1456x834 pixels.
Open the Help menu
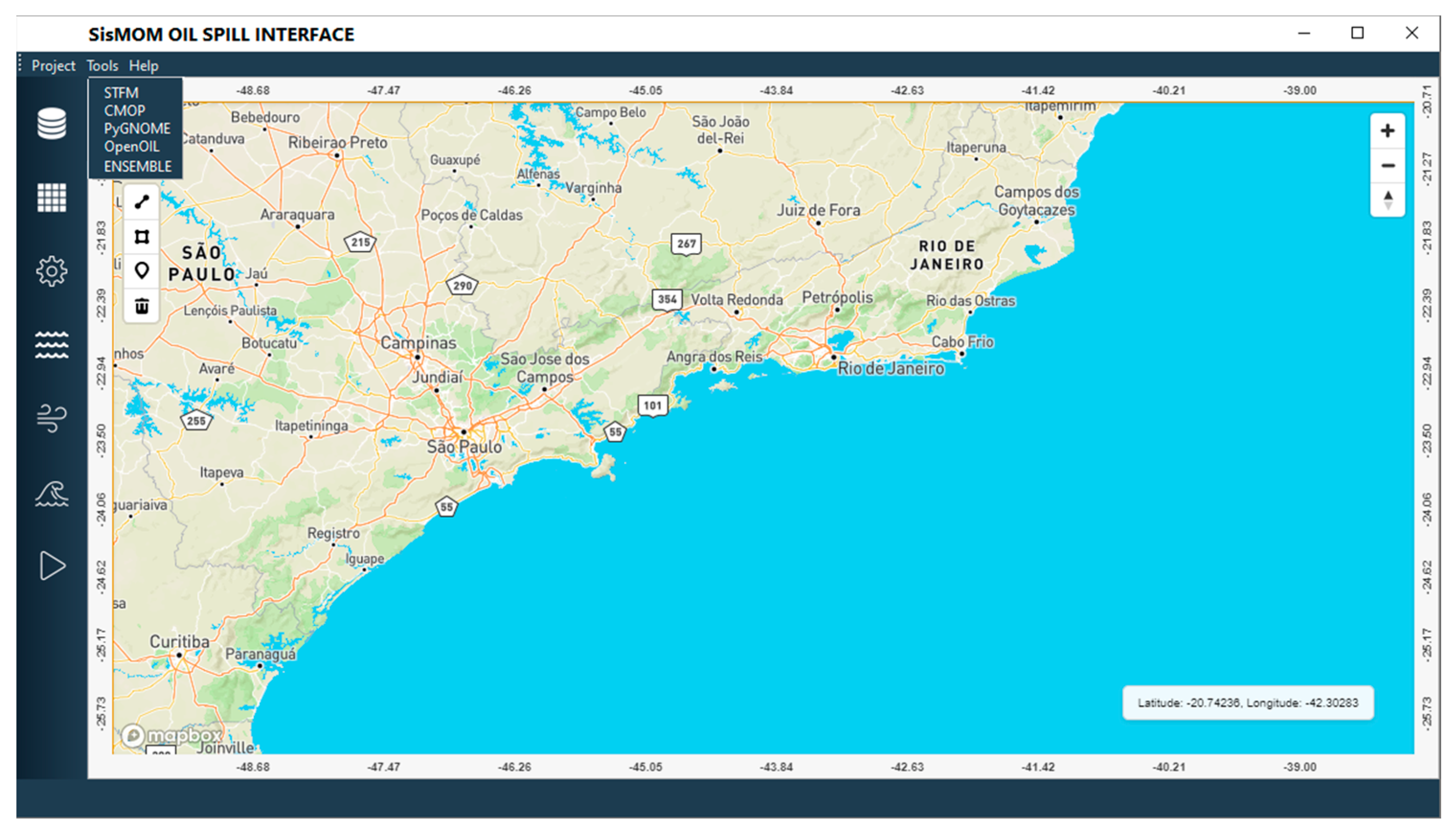[143, 66]
